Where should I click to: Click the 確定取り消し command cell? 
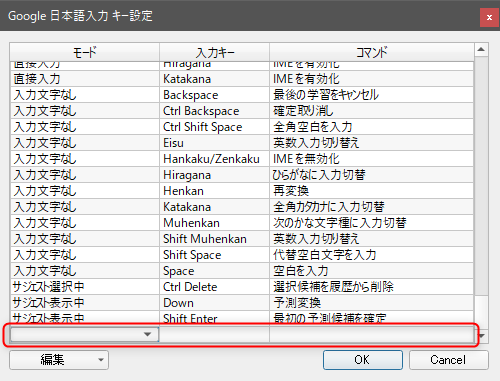point(371,111)
